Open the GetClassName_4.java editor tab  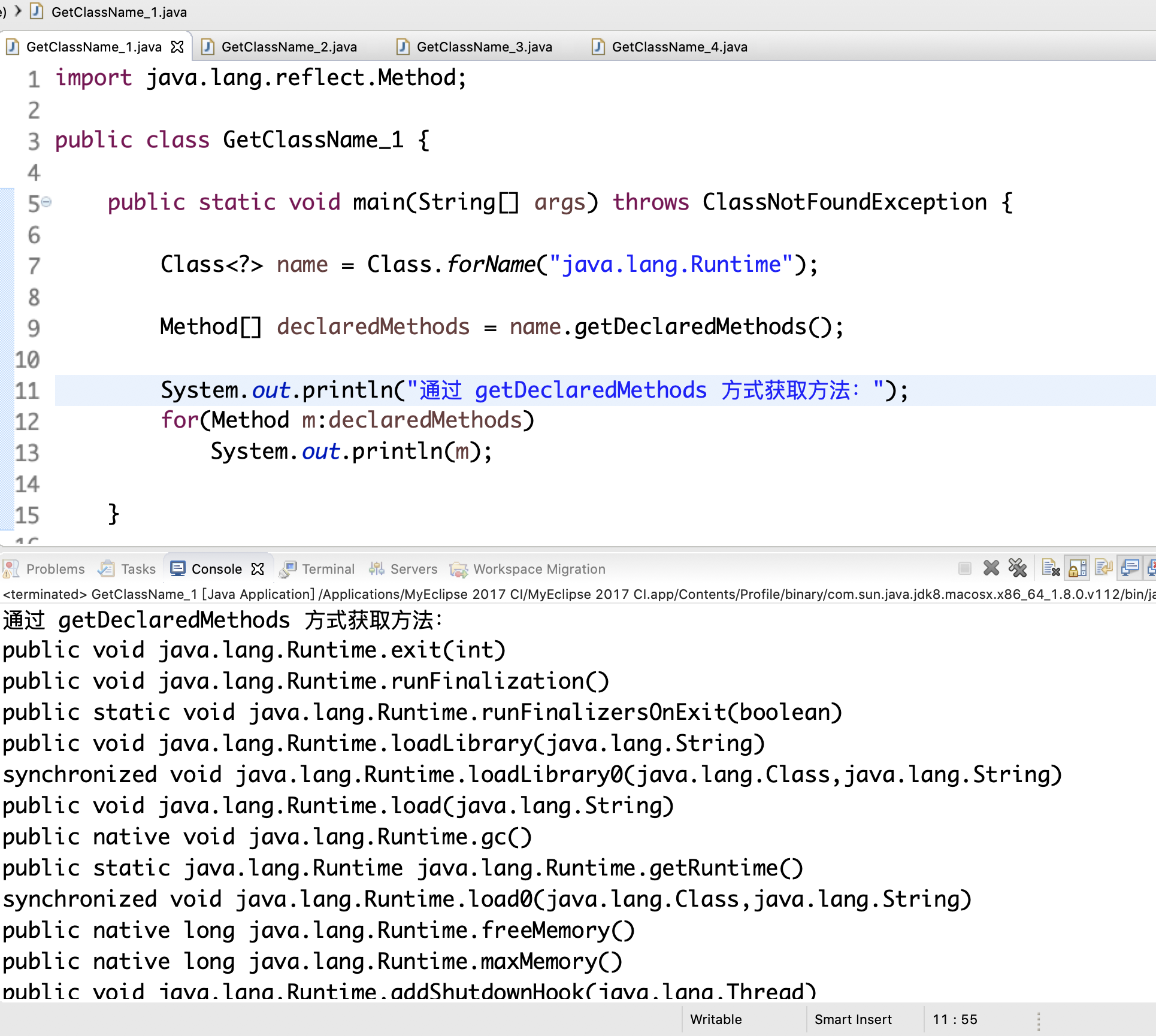(x=679, y=47)
